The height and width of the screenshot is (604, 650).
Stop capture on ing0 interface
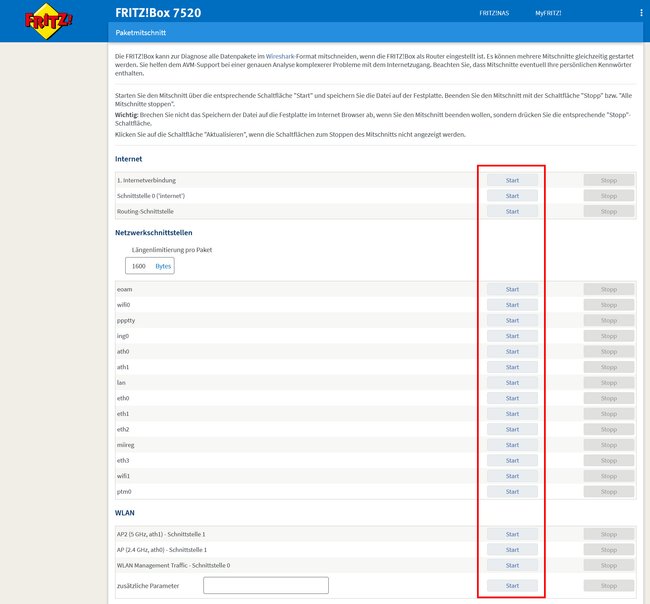click(609, 336)
